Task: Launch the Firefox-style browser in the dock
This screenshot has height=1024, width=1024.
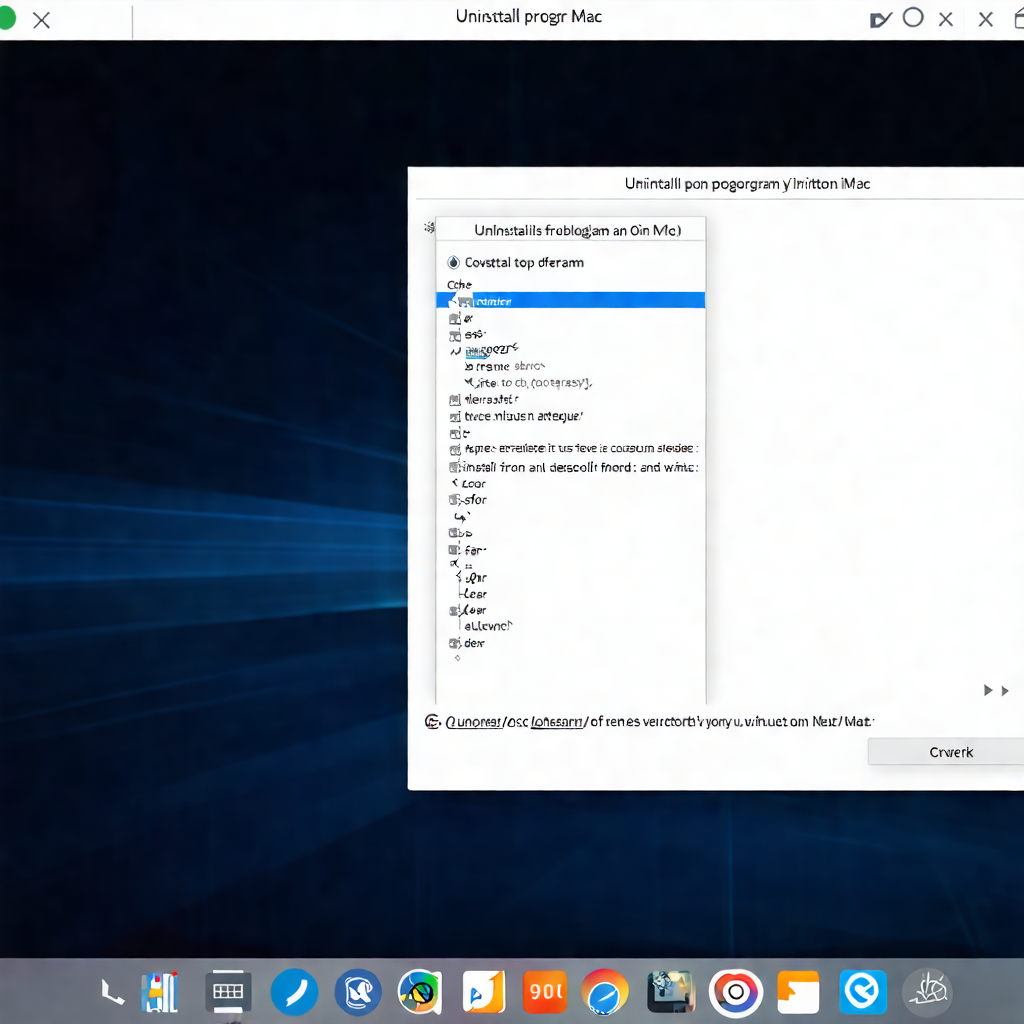Action: coord(419,991)
